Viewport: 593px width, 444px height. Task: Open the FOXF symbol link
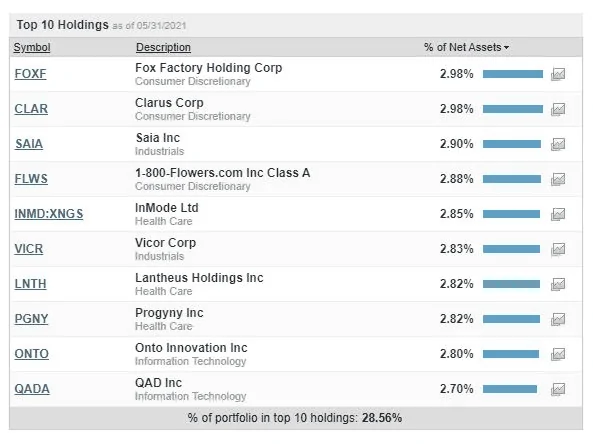tap(30, 74)
